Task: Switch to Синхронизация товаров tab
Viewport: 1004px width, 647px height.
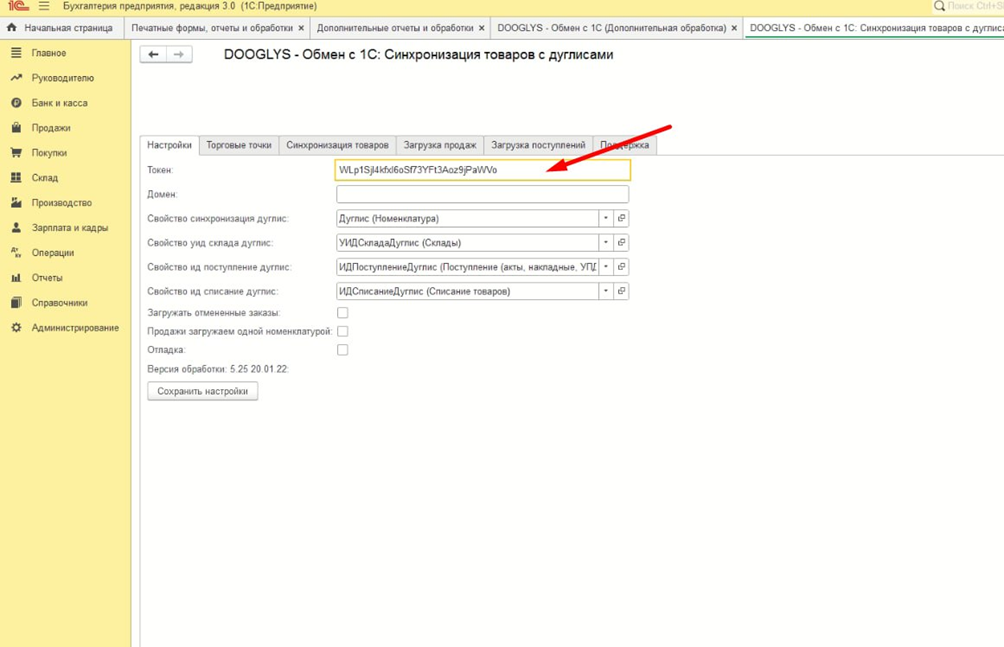Action: [337, 145]
